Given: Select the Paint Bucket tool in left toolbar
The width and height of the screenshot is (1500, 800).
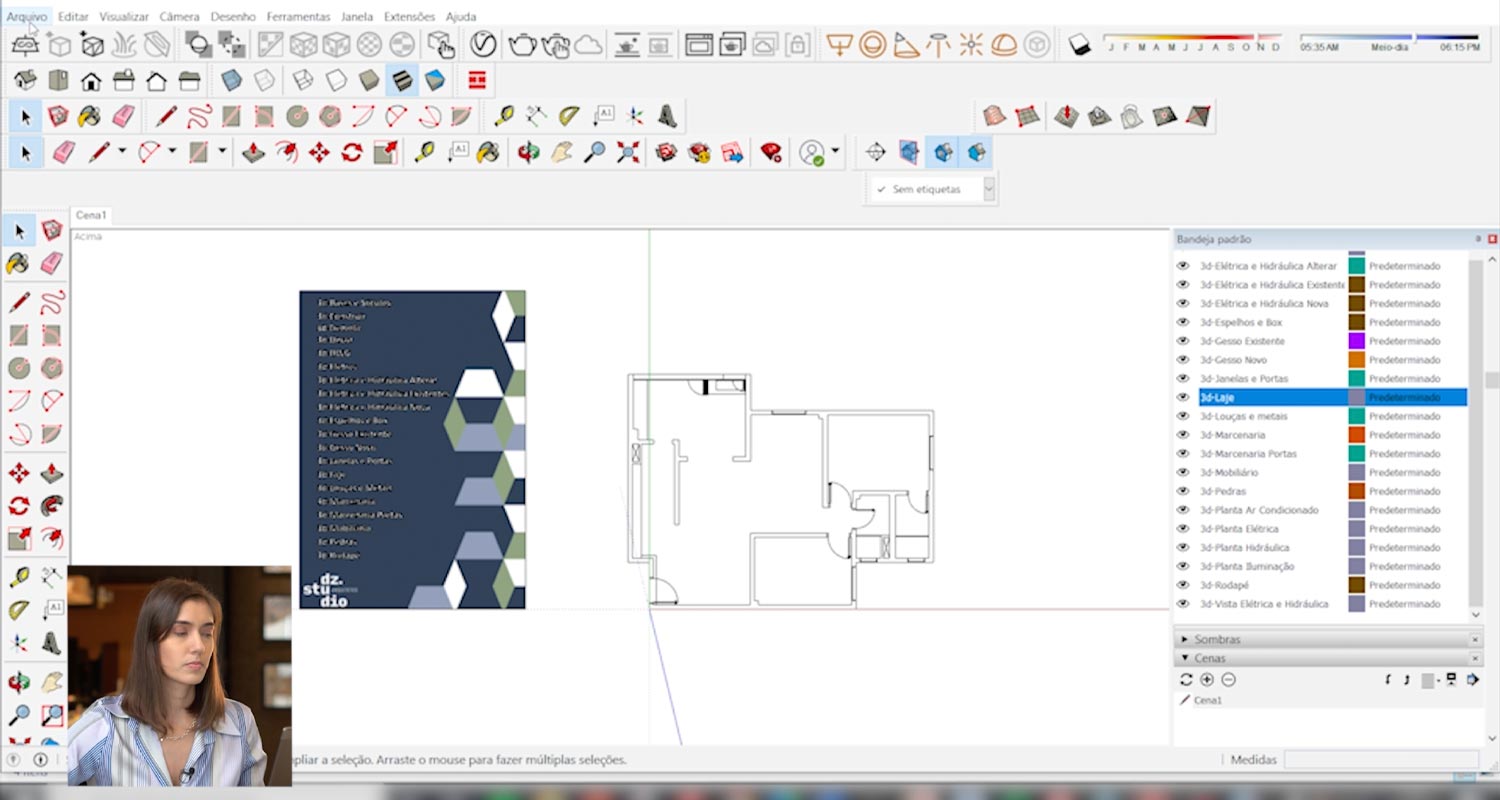Looking at the screenshot, I should (18, 263).
